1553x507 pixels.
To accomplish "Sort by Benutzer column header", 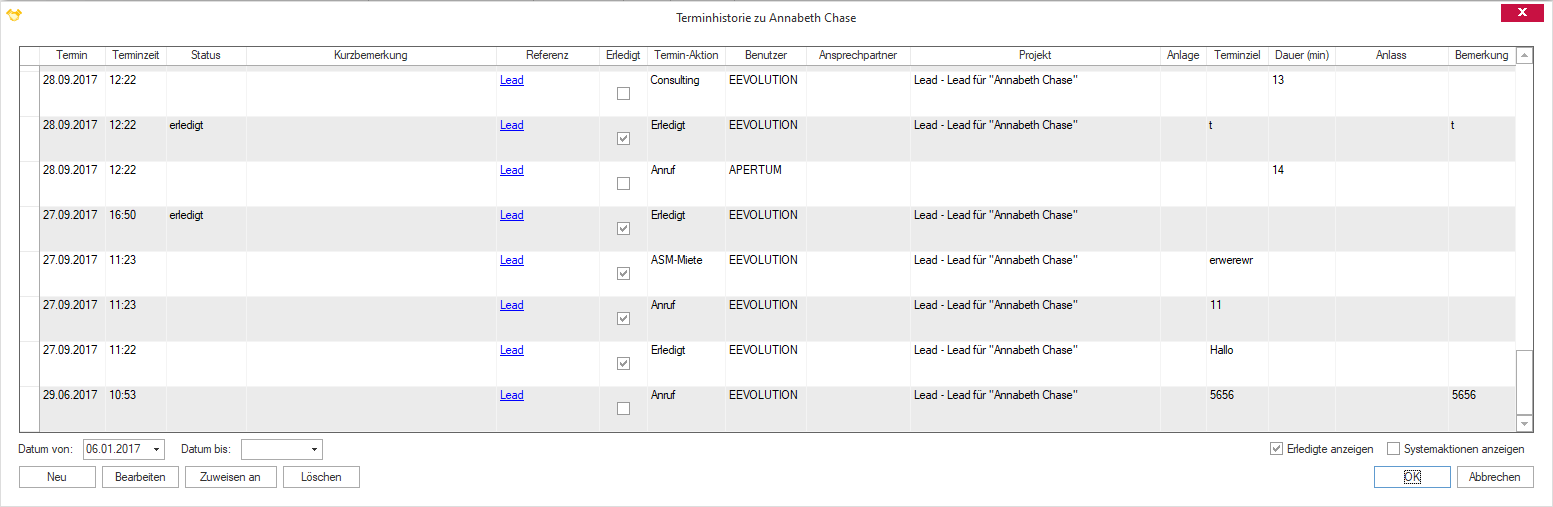I will click(x=766, y=55).
